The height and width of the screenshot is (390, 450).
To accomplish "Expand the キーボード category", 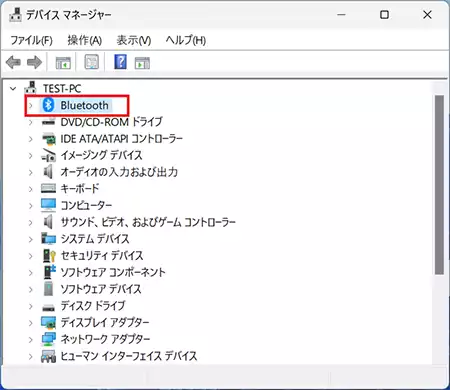I will point(31,189).
